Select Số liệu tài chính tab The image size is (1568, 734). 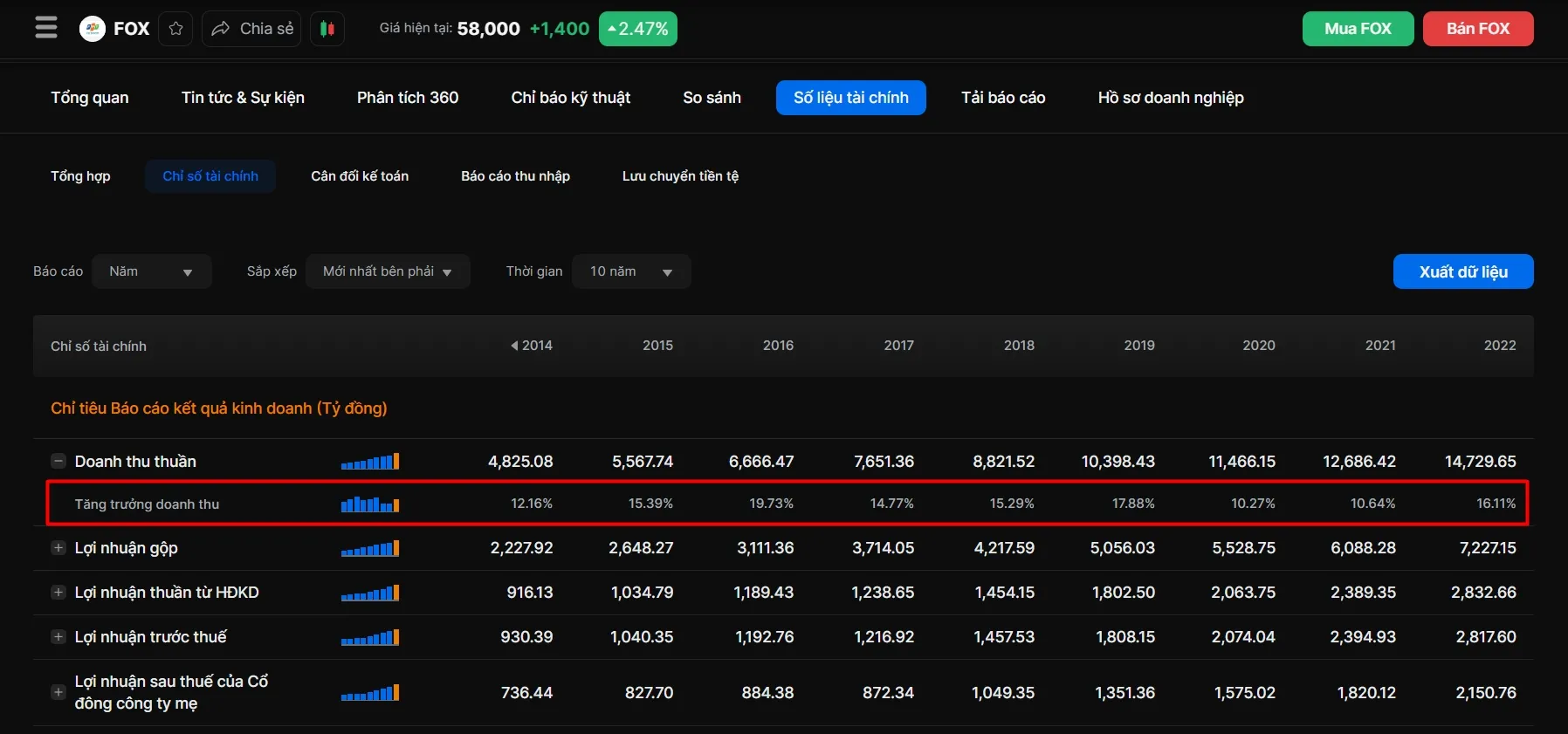pyautogui.click(x=851, y=98)
